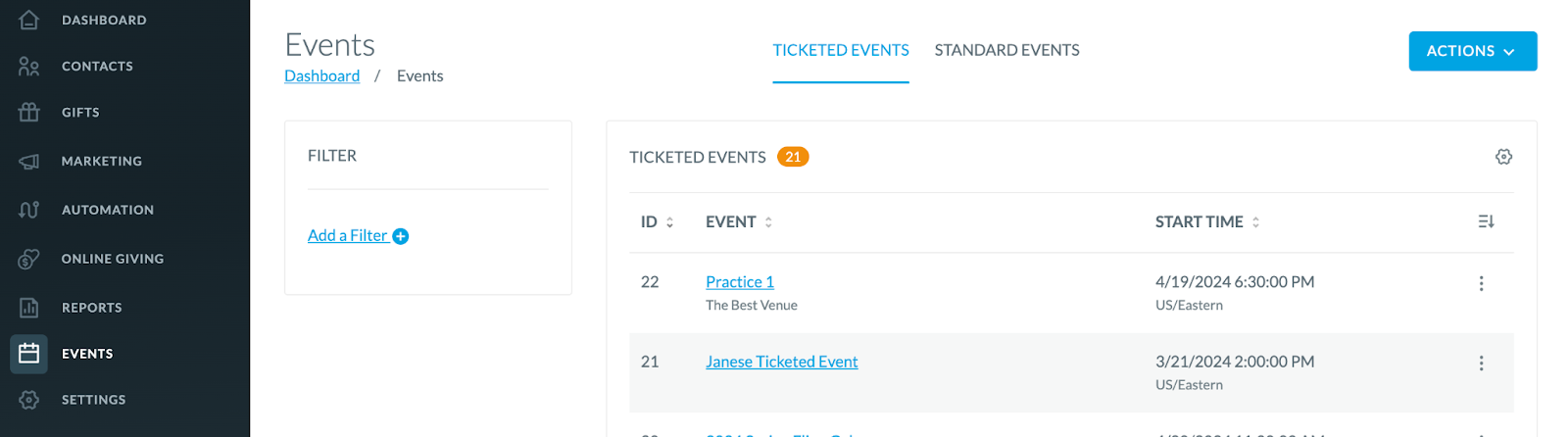The image size is (1568, 437).
Task: Open the options menu for Practice 1
Action: click(1481, 283)
